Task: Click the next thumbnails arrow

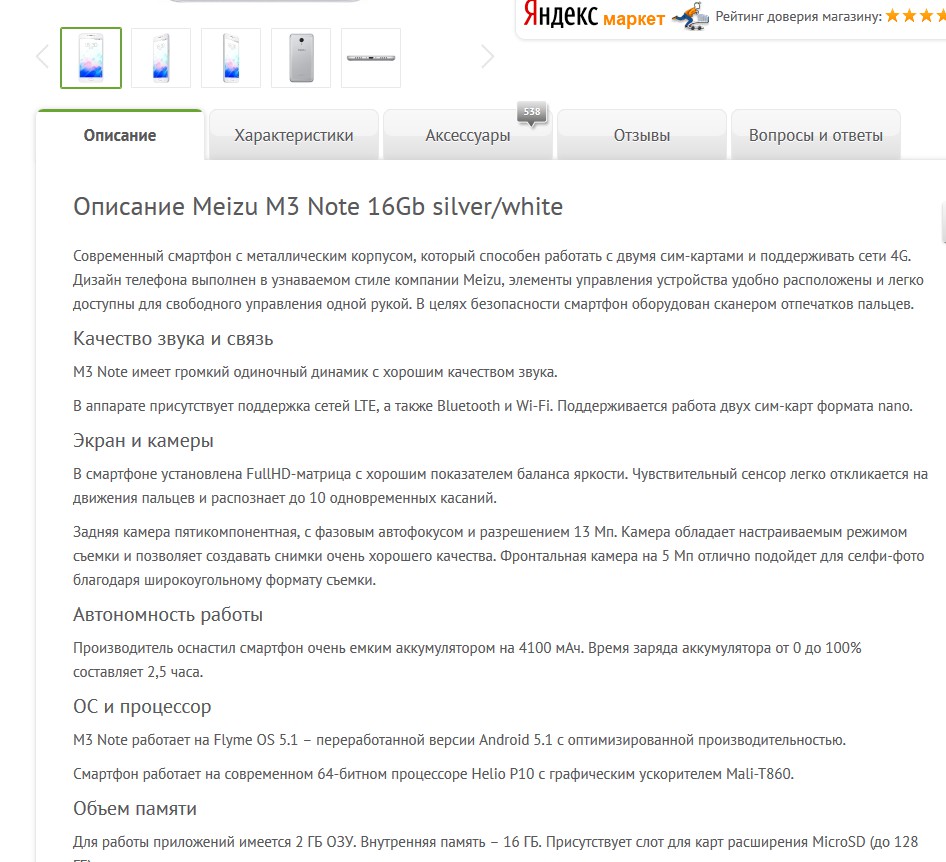Action: click(487, 57)
